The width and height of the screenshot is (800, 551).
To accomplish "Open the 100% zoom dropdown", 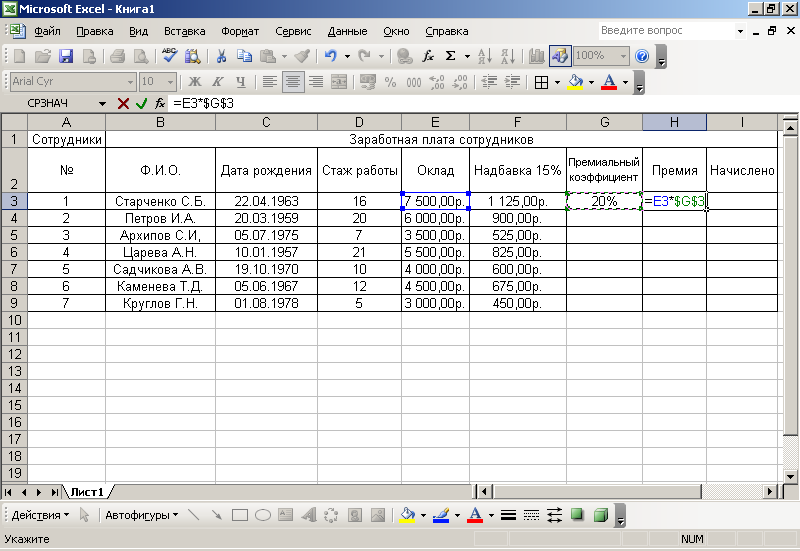I will (623, 56).
